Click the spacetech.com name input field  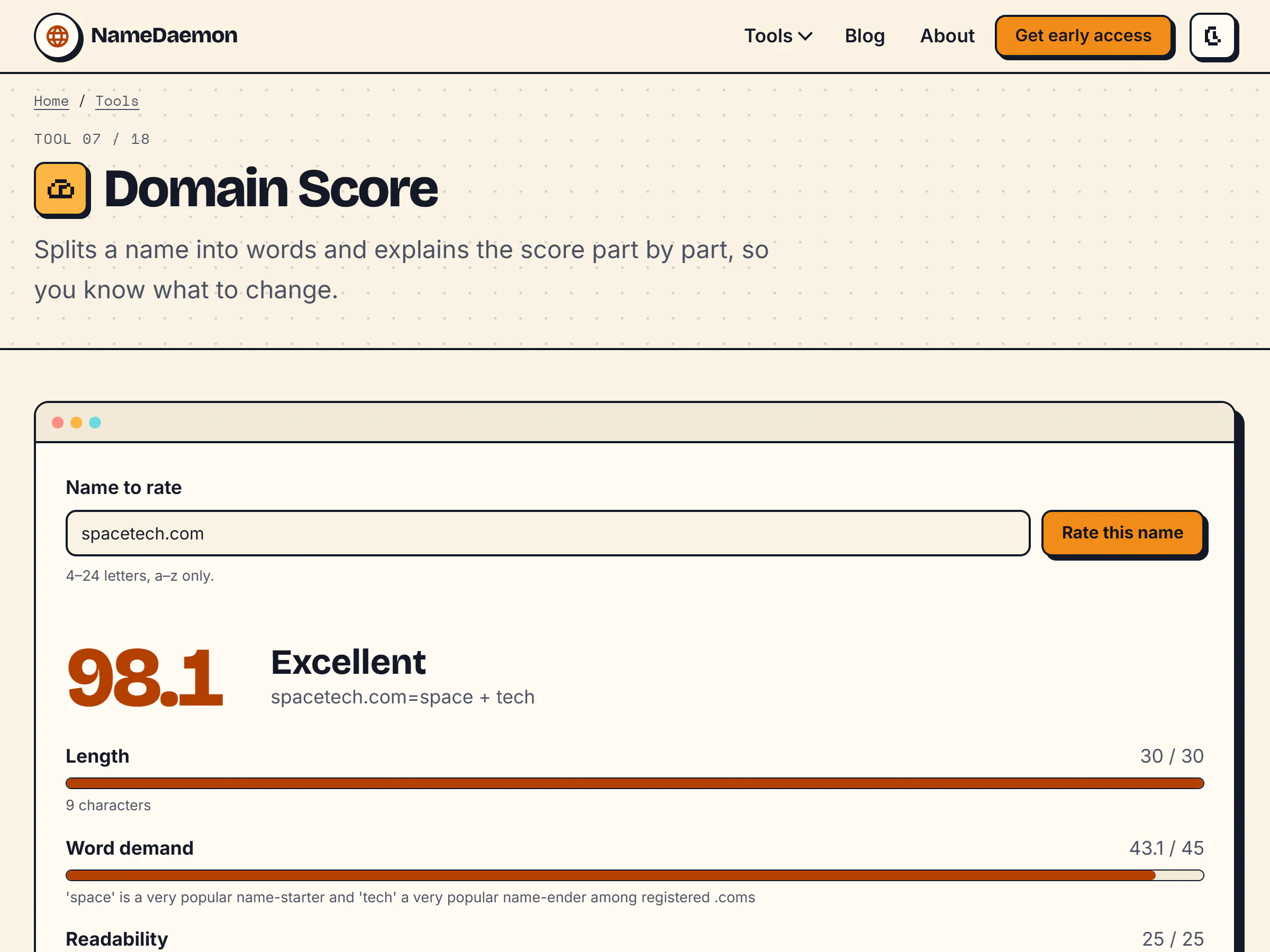548,533
